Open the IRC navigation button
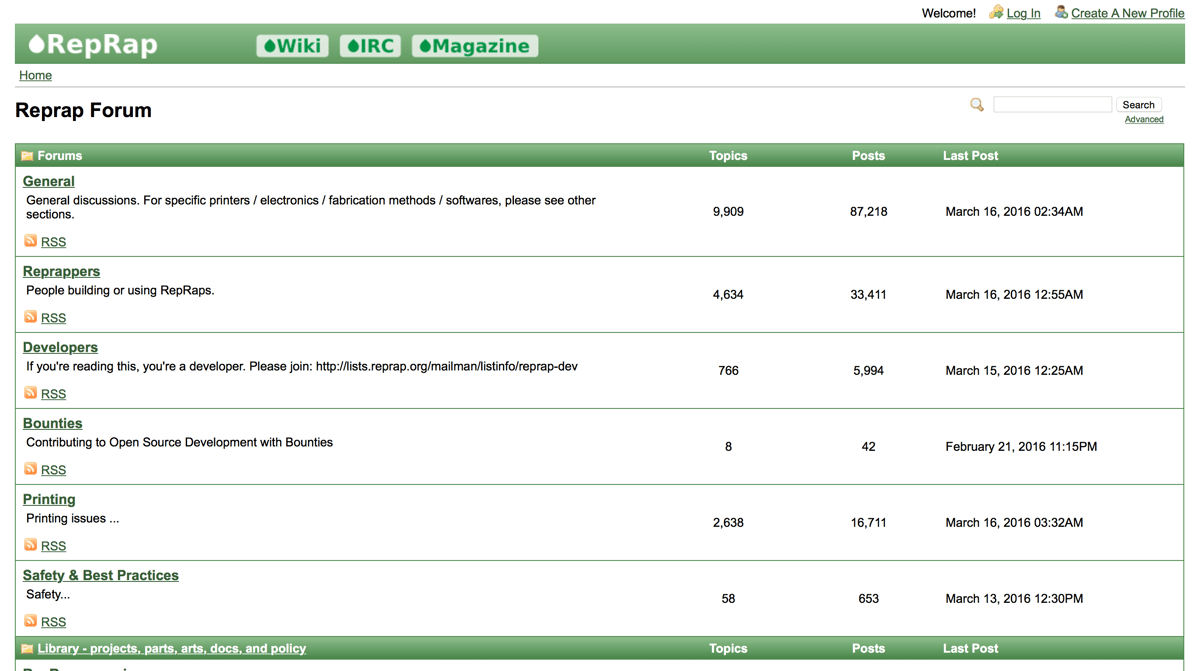1200x671 pixels. (x=370, y=46)
